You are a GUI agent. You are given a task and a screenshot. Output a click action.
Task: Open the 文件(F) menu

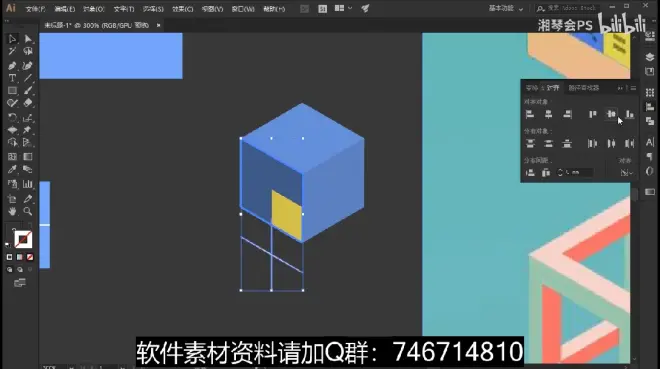[35, 9]
